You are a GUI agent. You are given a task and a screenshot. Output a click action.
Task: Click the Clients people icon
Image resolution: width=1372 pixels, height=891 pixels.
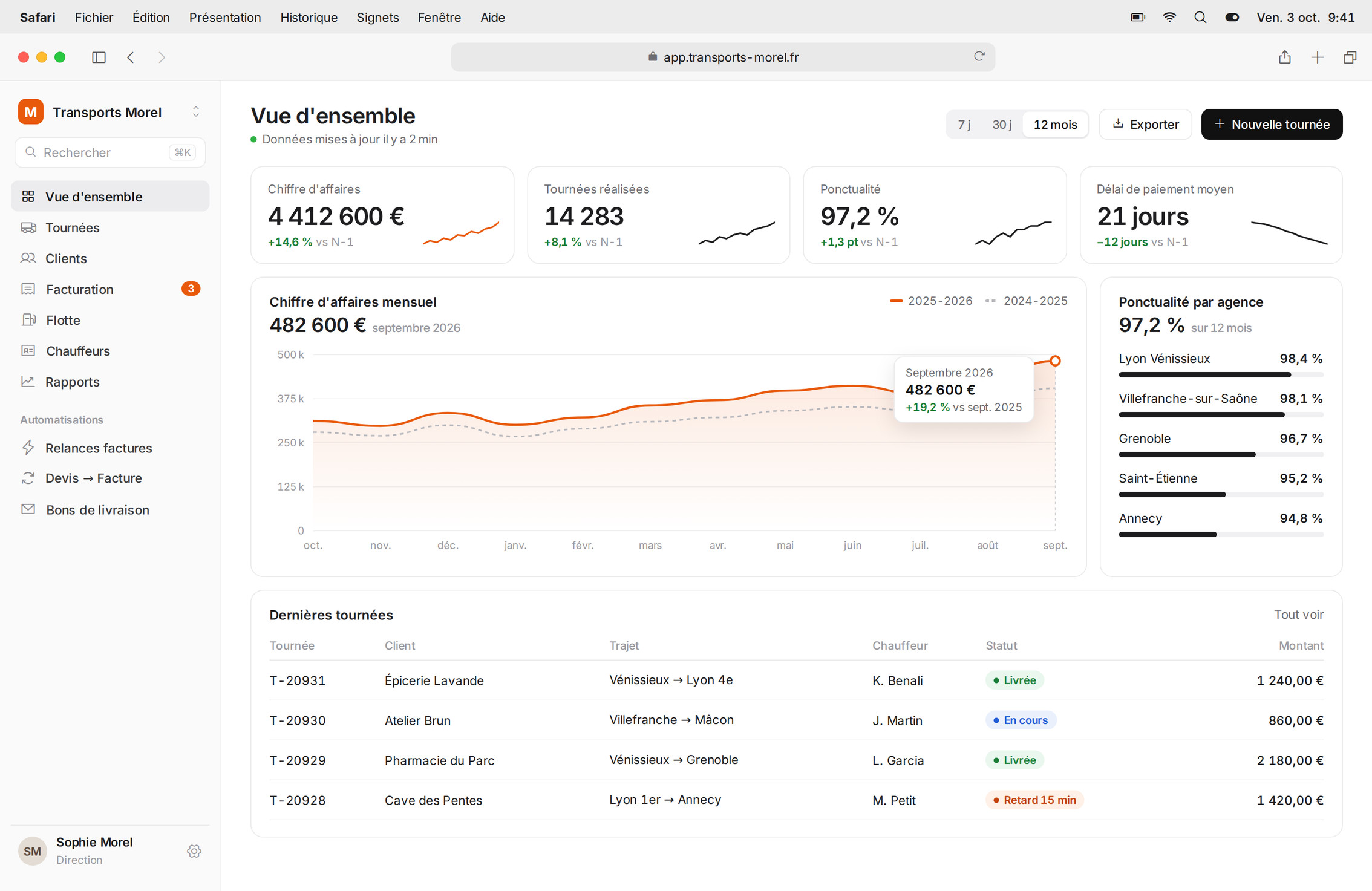pyautogui.click(x=28, y=258)
